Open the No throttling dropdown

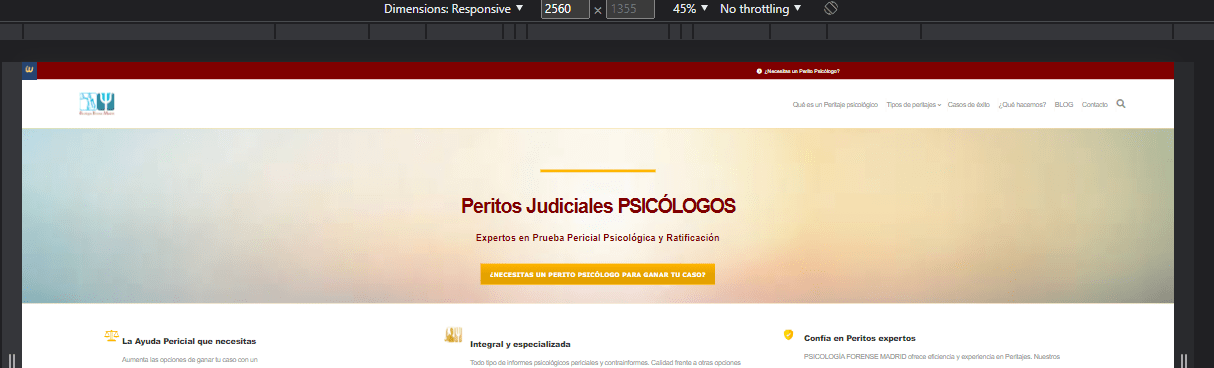point(760,9)
